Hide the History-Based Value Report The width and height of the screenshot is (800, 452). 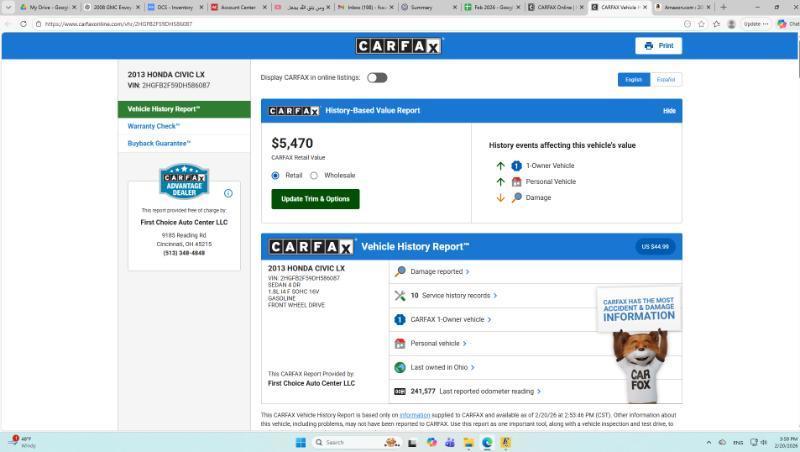click(x=669, y=110)
